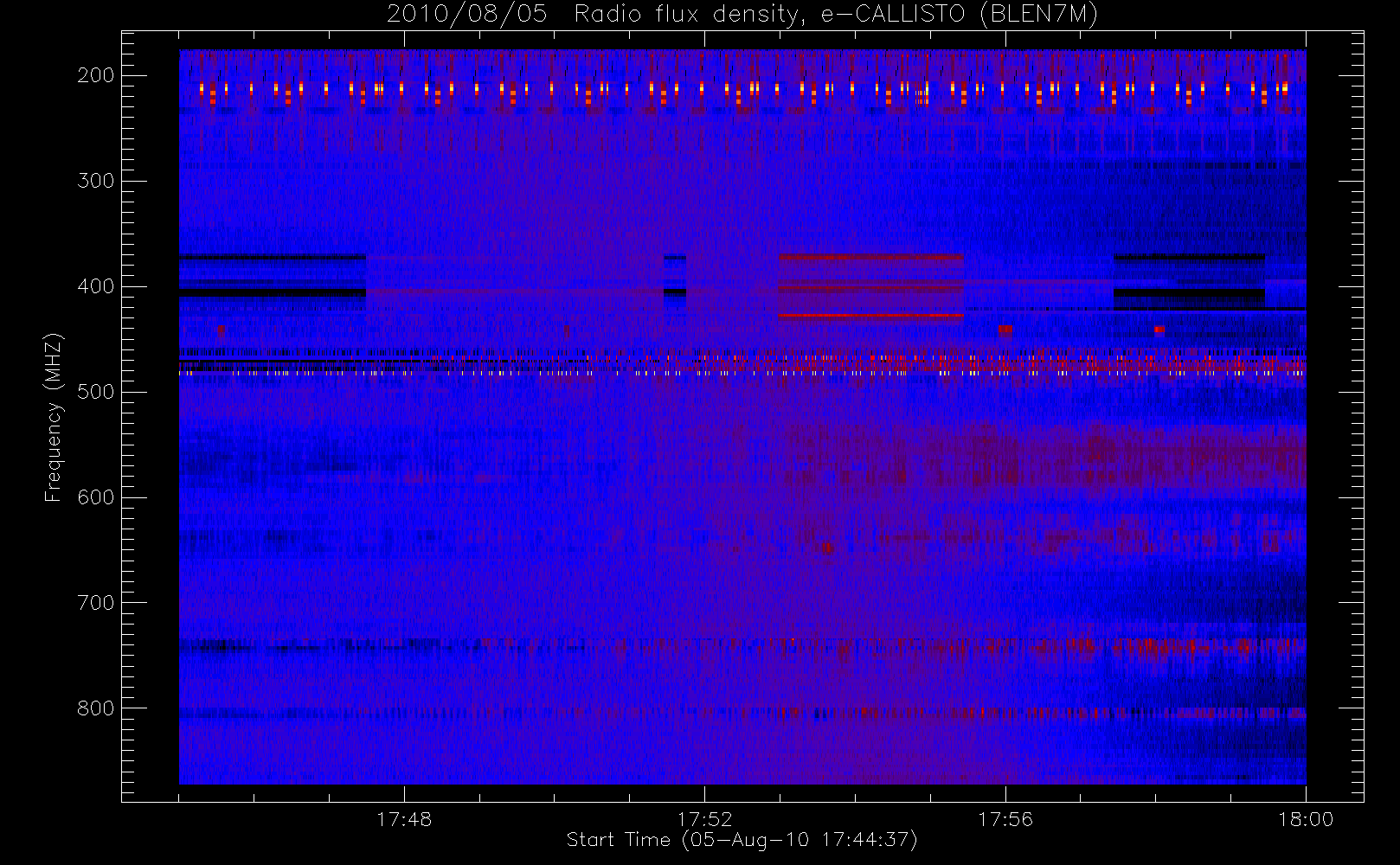Click the 17:52 time tick label
The height and width of the screenshot is (865, 1400).
coord(704,819)
